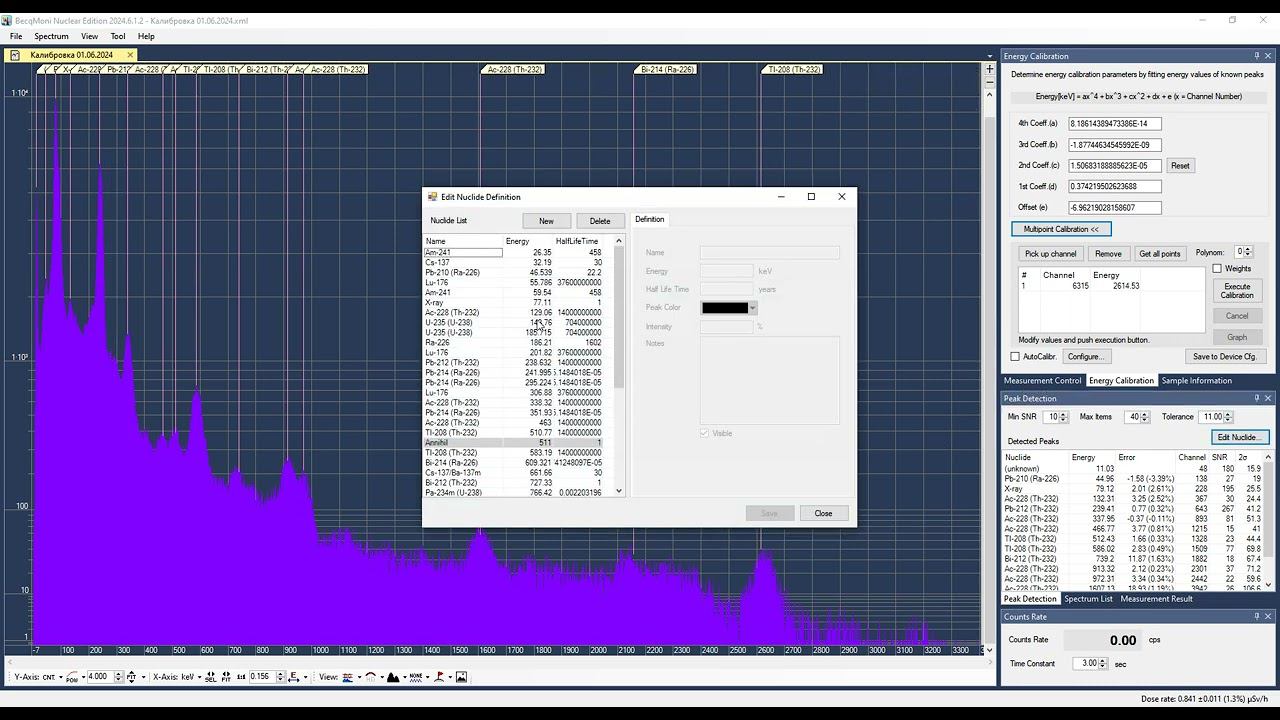Click the X-axis FIT icon
The width and height of the screenshot is (1280, 720).
(226, 677)
